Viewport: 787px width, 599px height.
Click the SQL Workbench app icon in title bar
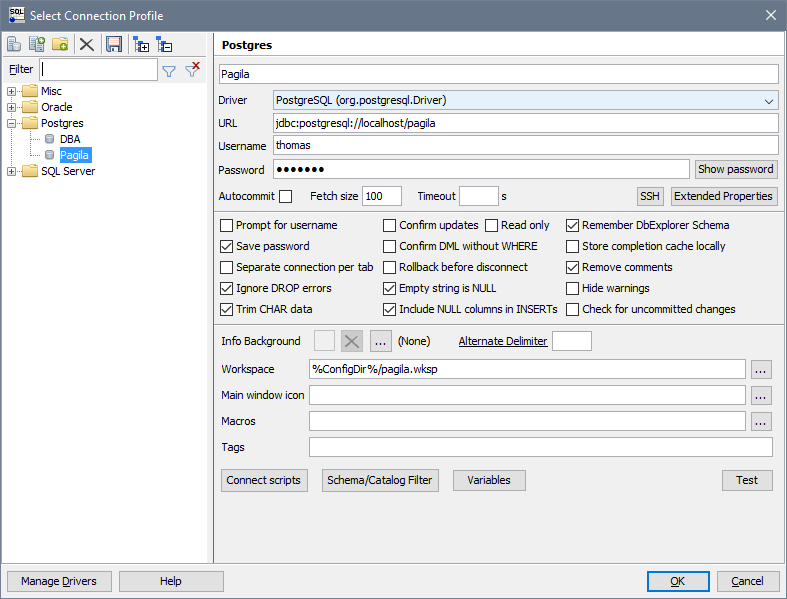(17, 15)
